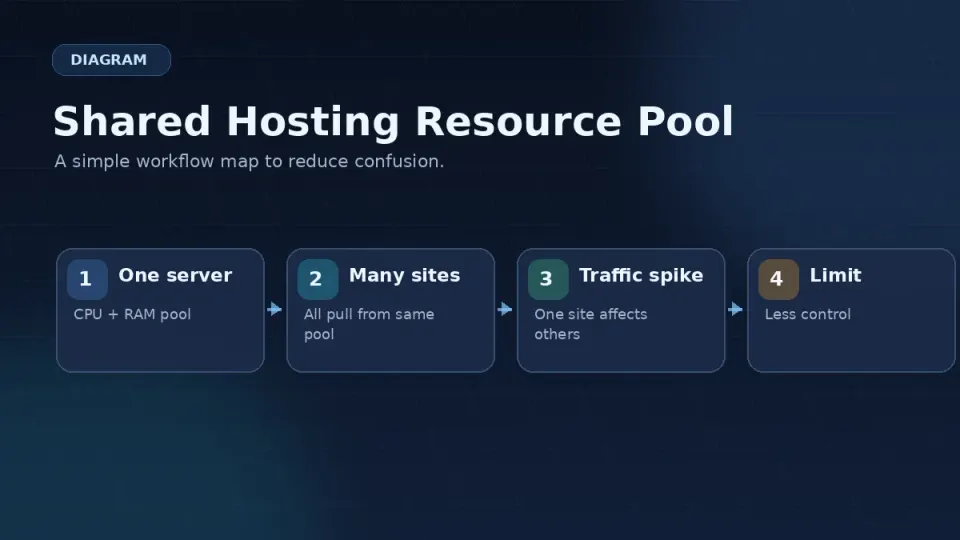Screen dimensions: 960x540
Task: Click the "A simple workflow map" subtitle
Action: click(x=249, y=161)
